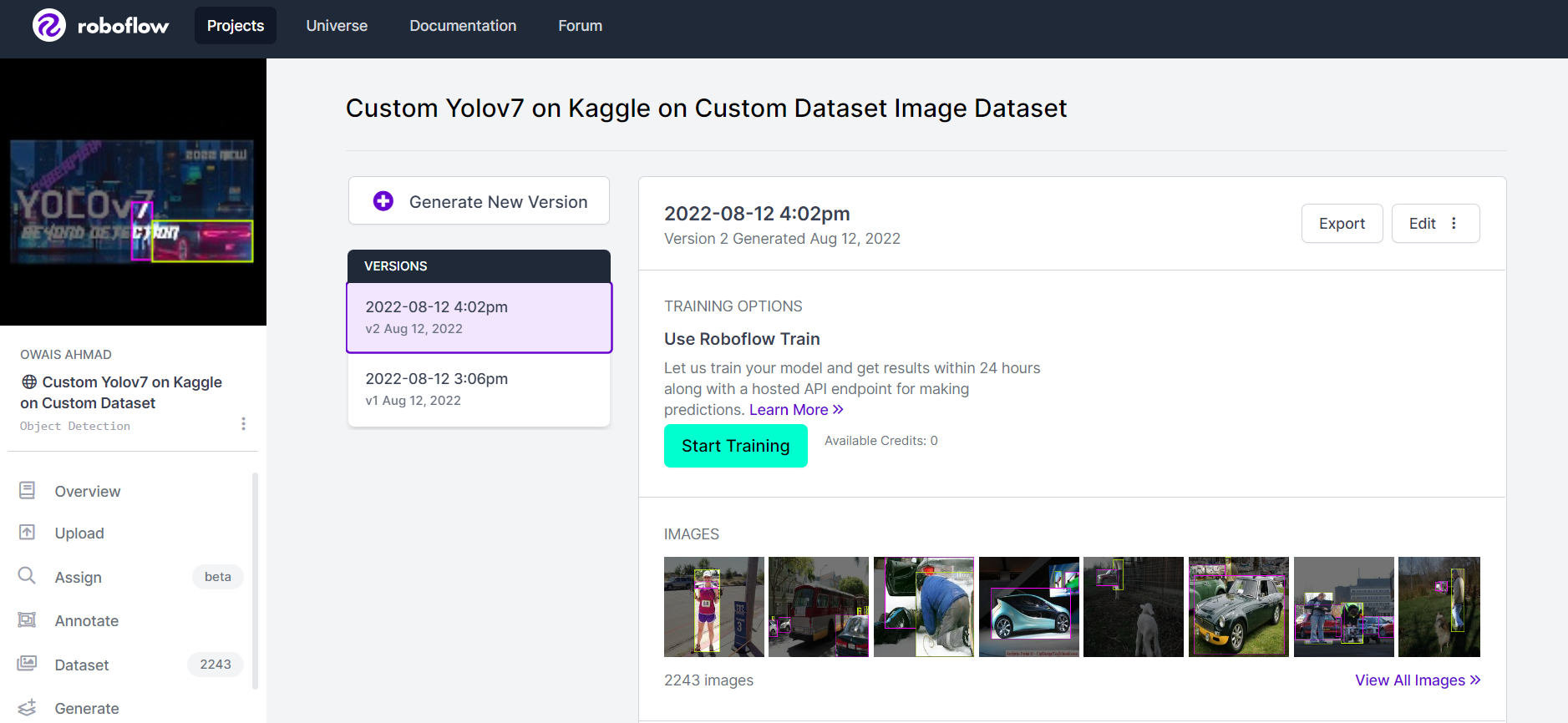
Task: Open the green vintage car thumbnail
Action: (1239, 607)
